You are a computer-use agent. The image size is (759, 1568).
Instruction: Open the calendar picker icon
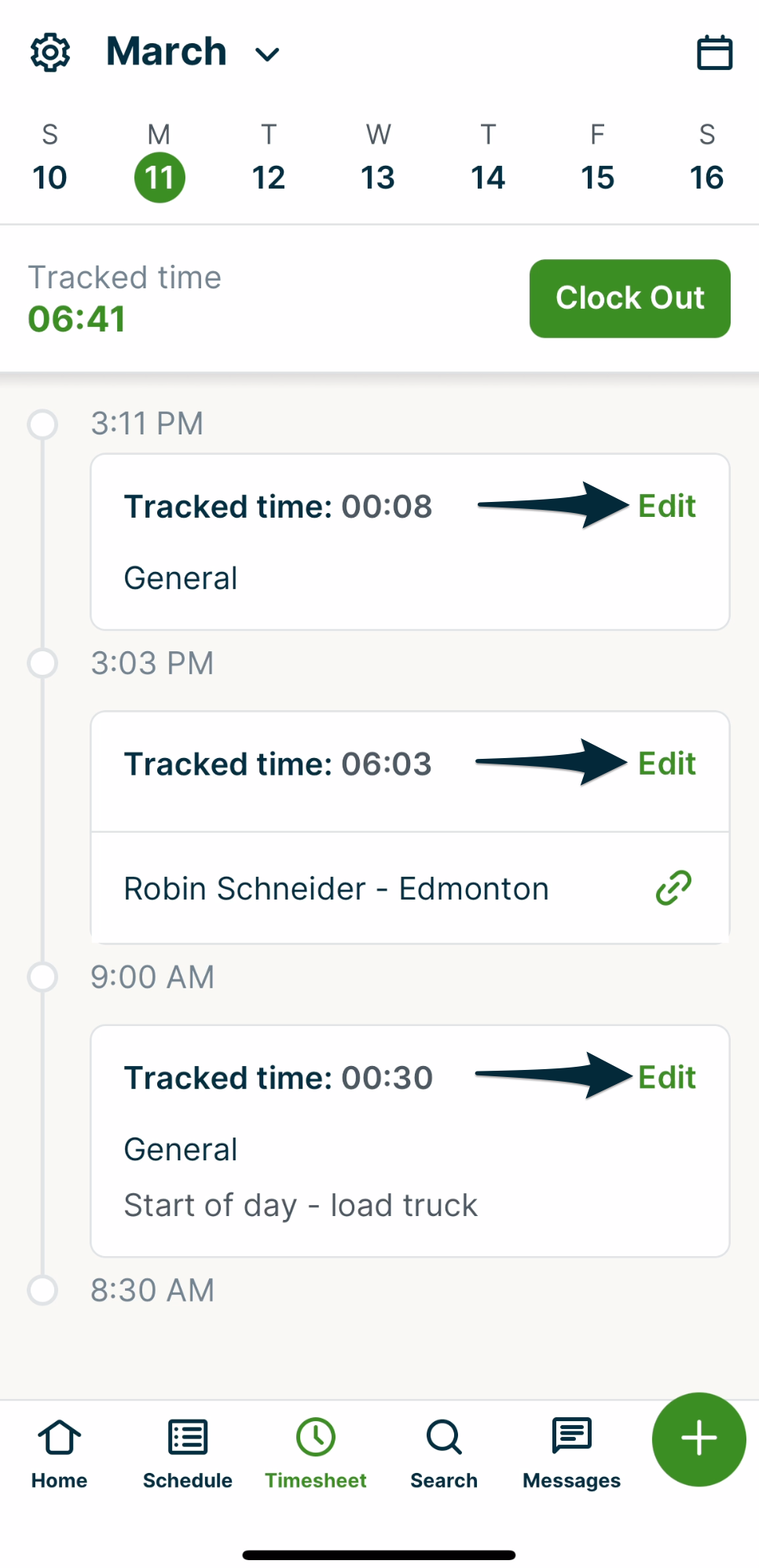714,53
